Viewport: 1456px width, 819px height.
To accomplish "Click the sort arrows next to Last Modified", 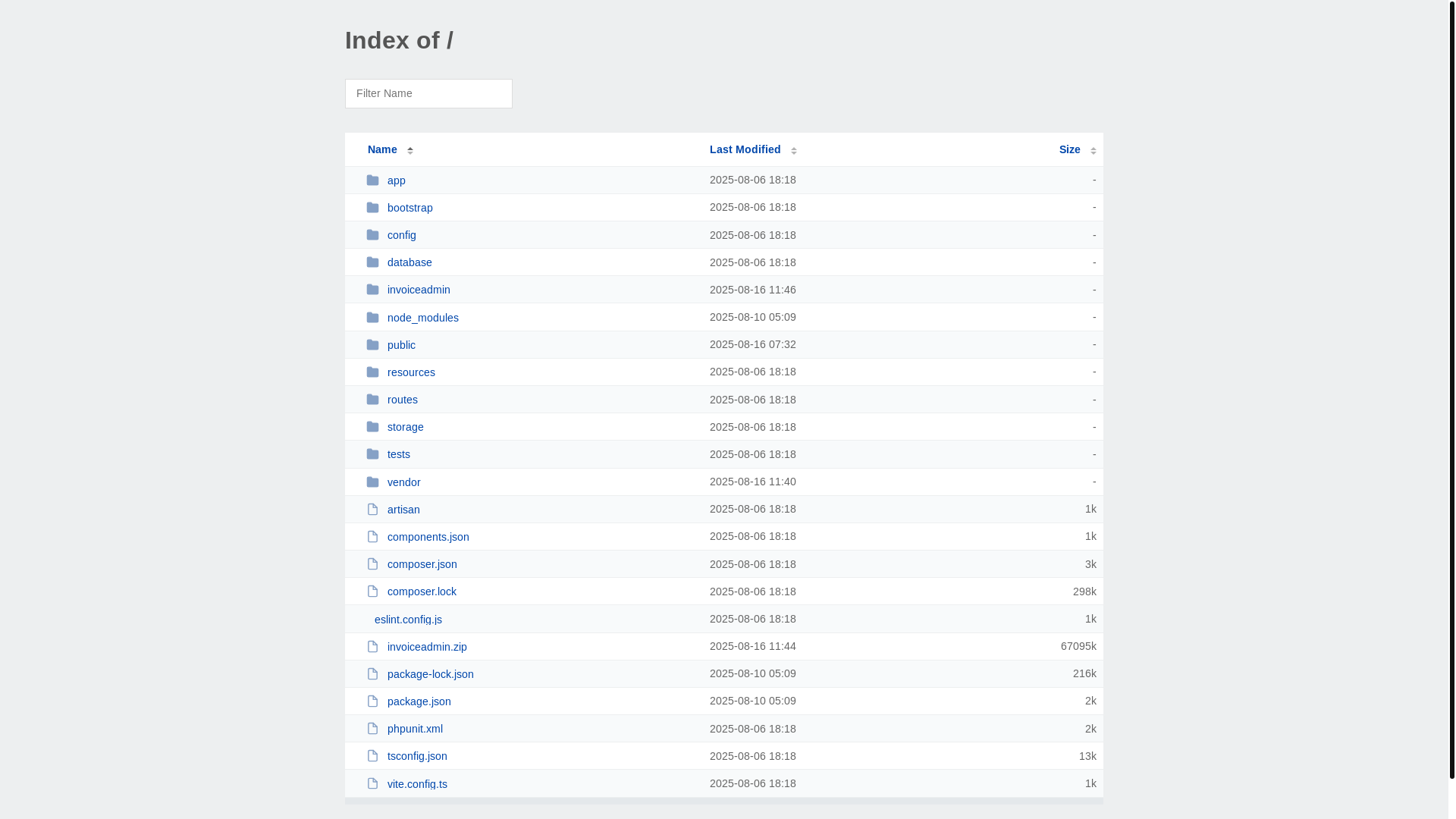I will (794, 150).
